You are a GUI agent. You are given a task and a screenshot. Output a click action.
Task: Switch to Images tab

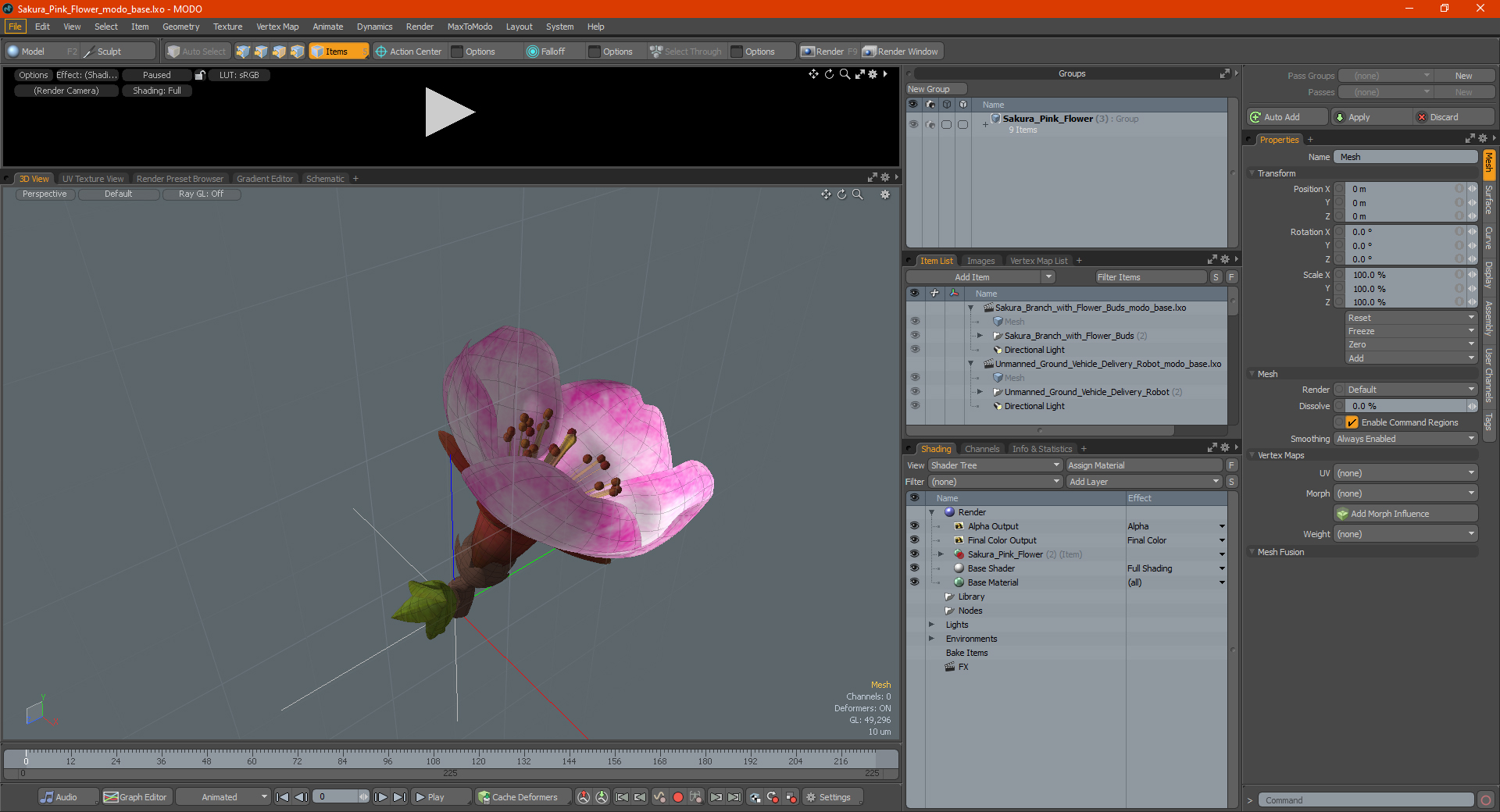click(980, 261)
